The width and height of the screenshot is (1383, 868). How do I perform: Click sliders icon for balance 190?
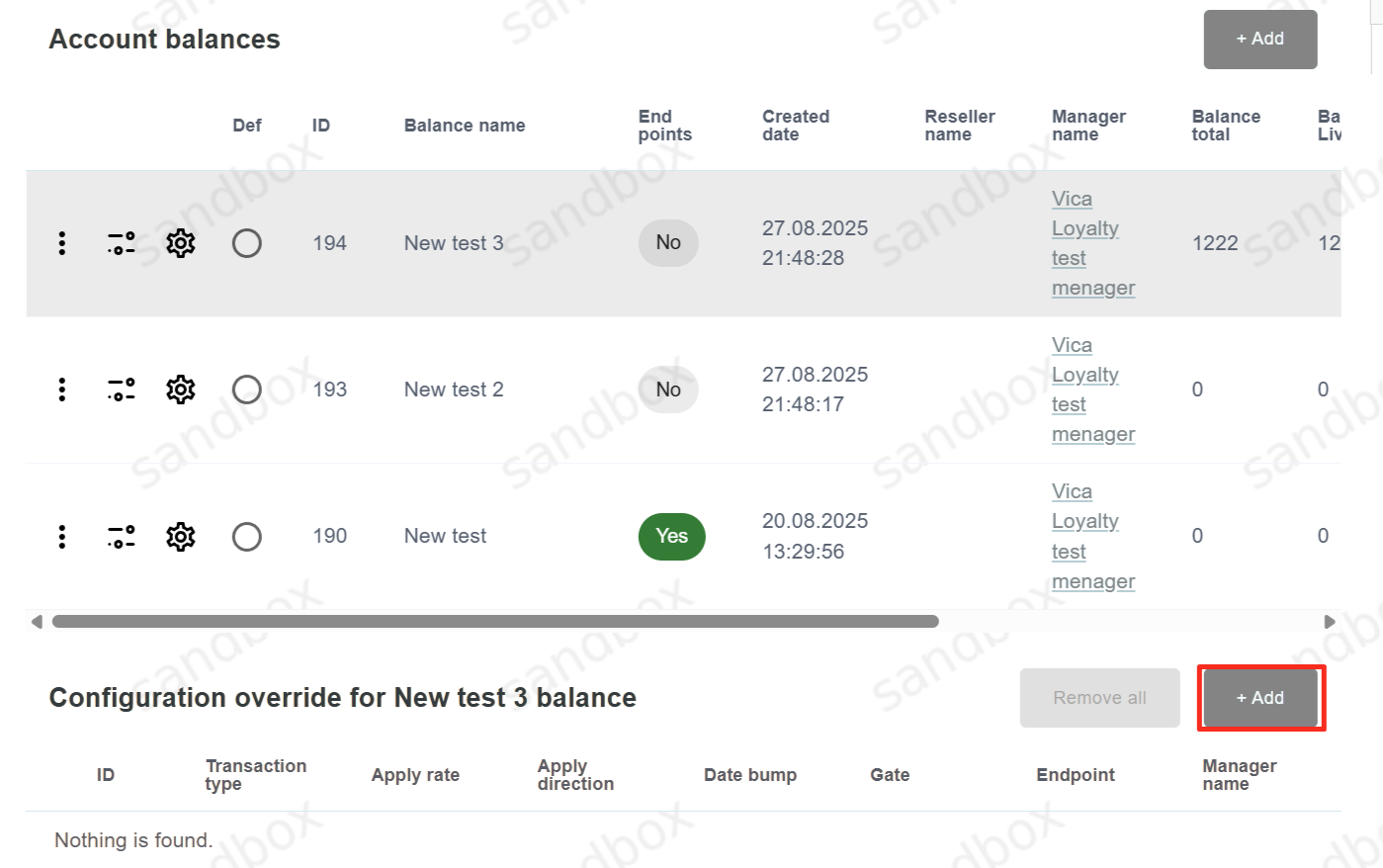[122, 537]
